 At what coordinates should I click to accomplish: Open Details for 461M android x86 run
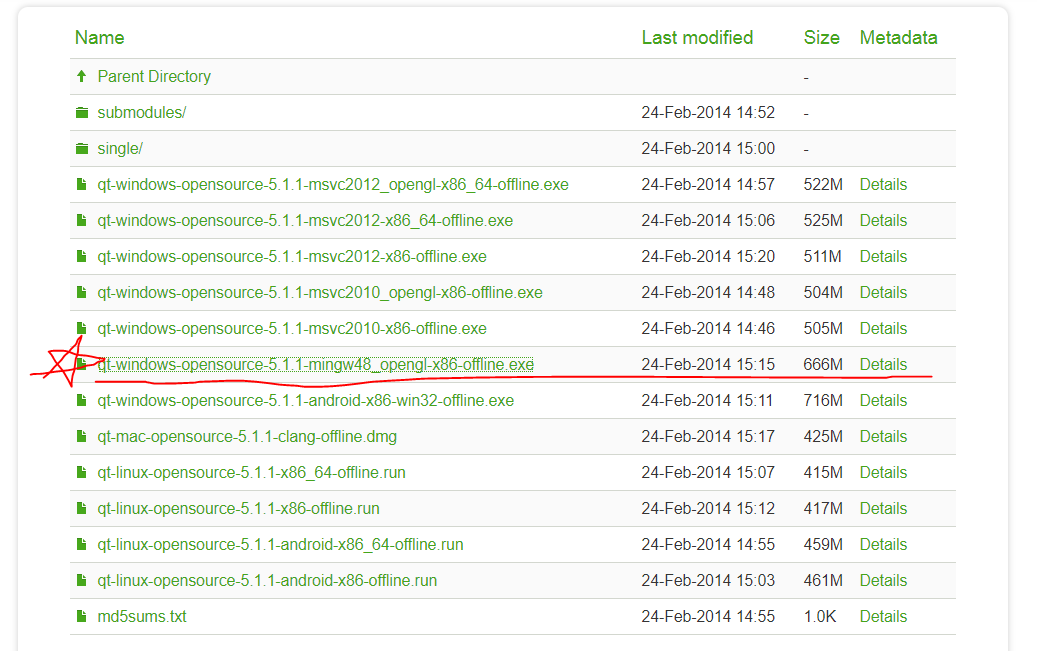coord(883,581)
